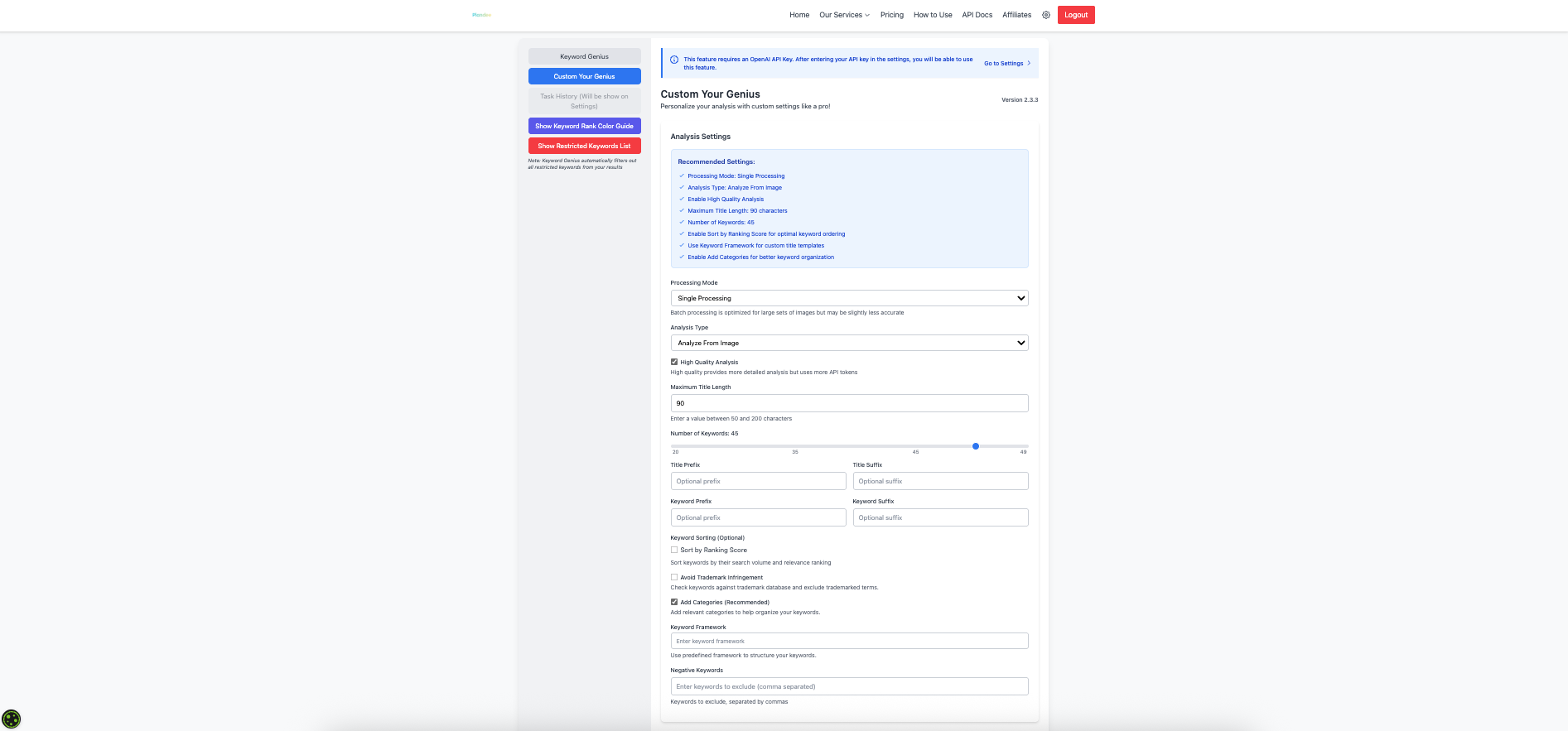The width and height of the screenshot is (1568, 731).
Task: Switch to Keyword Genius tab
Action: (584, 56)
